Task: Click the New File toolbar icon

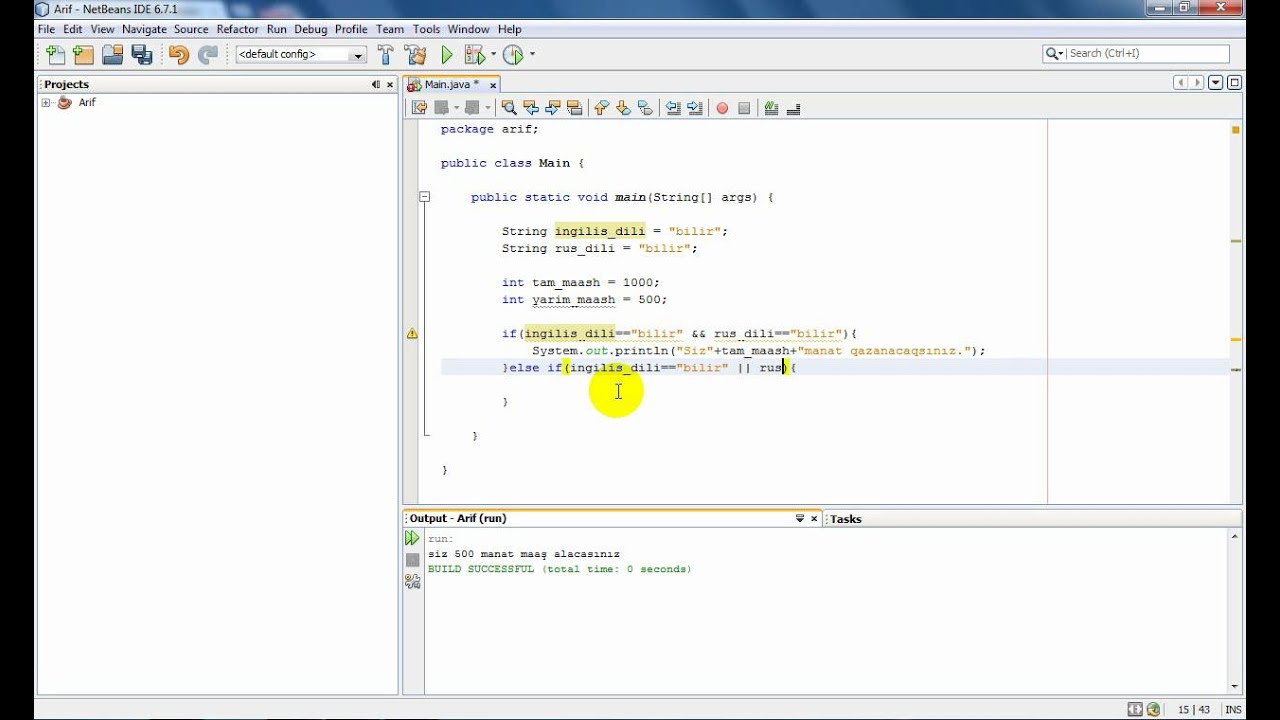Action: pyautogui.click(x=55, y=55)
